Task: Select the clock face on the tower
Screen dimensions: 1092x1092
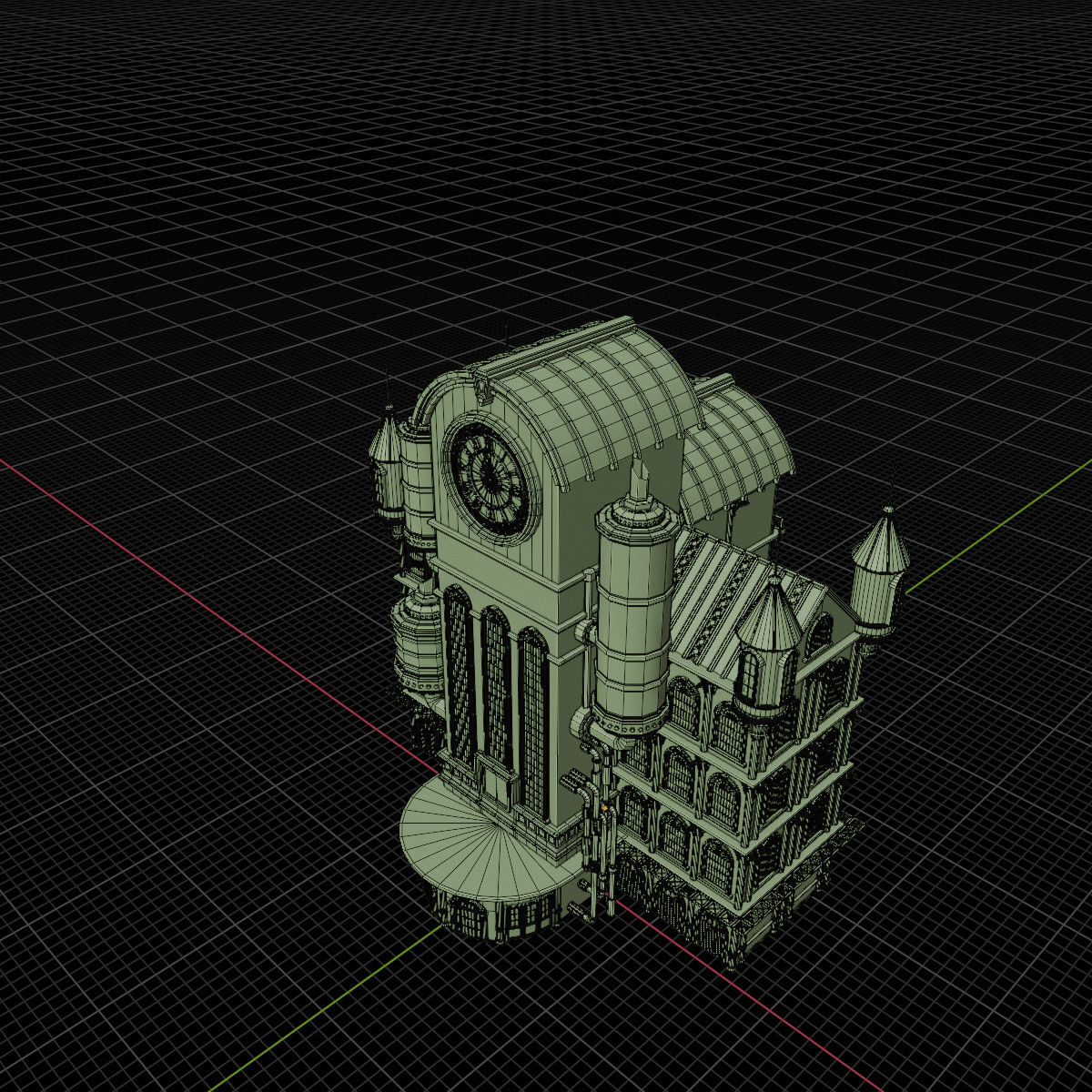Action: coord(490,476)
